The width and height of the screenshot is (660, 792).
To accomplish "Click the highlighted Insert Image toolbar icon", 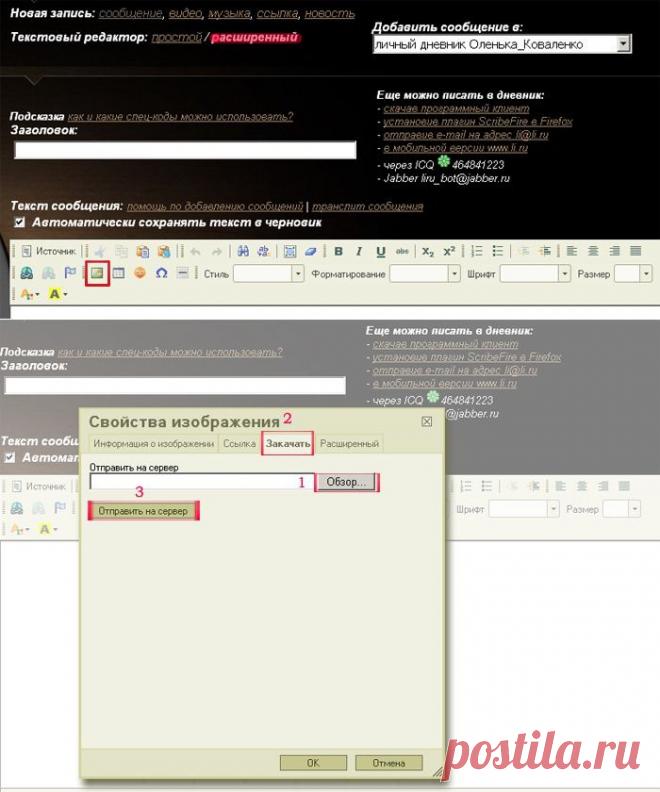I will point(97,272).
